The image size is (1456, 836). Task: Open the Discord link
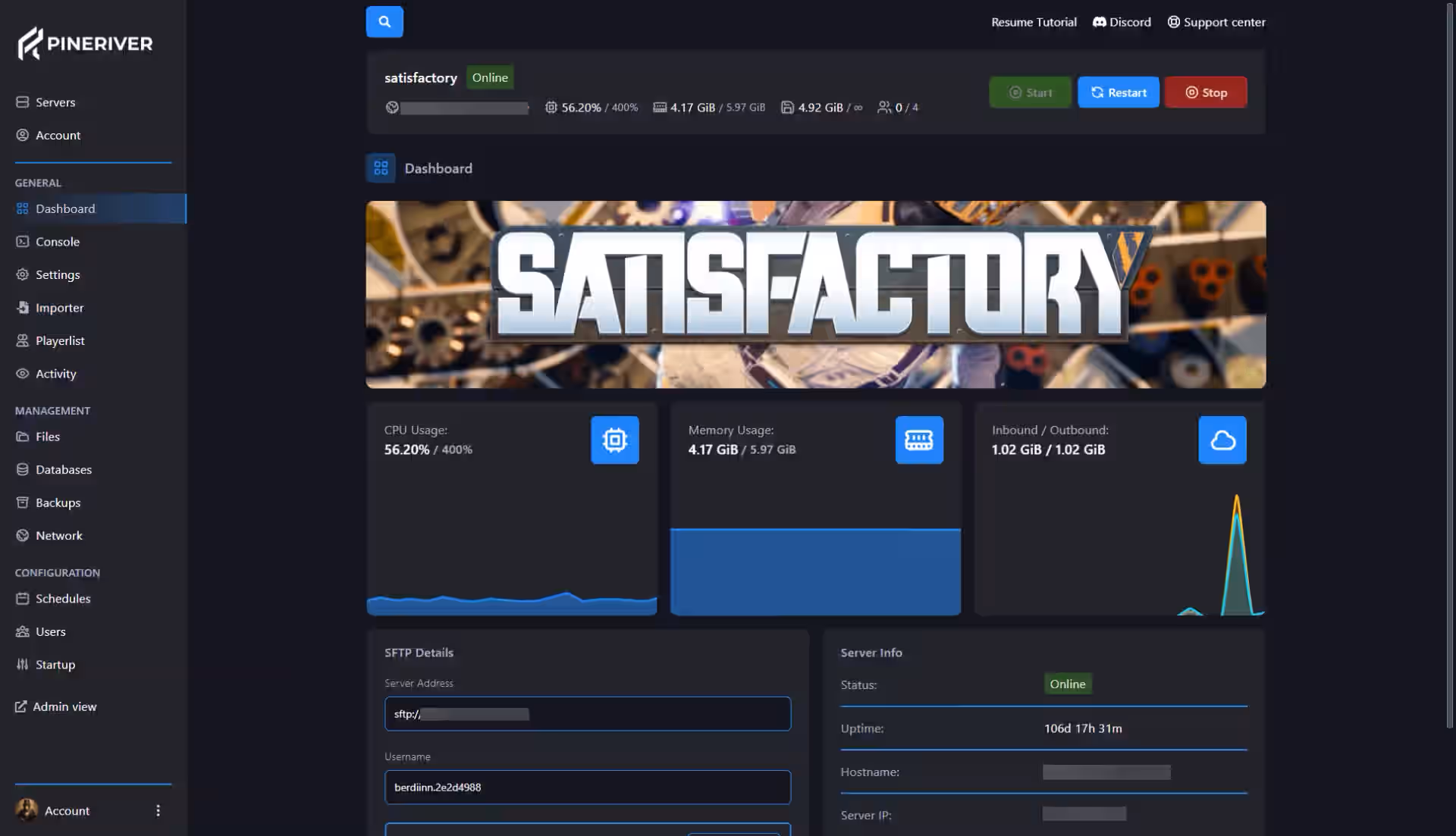(x=1122, y=22)
